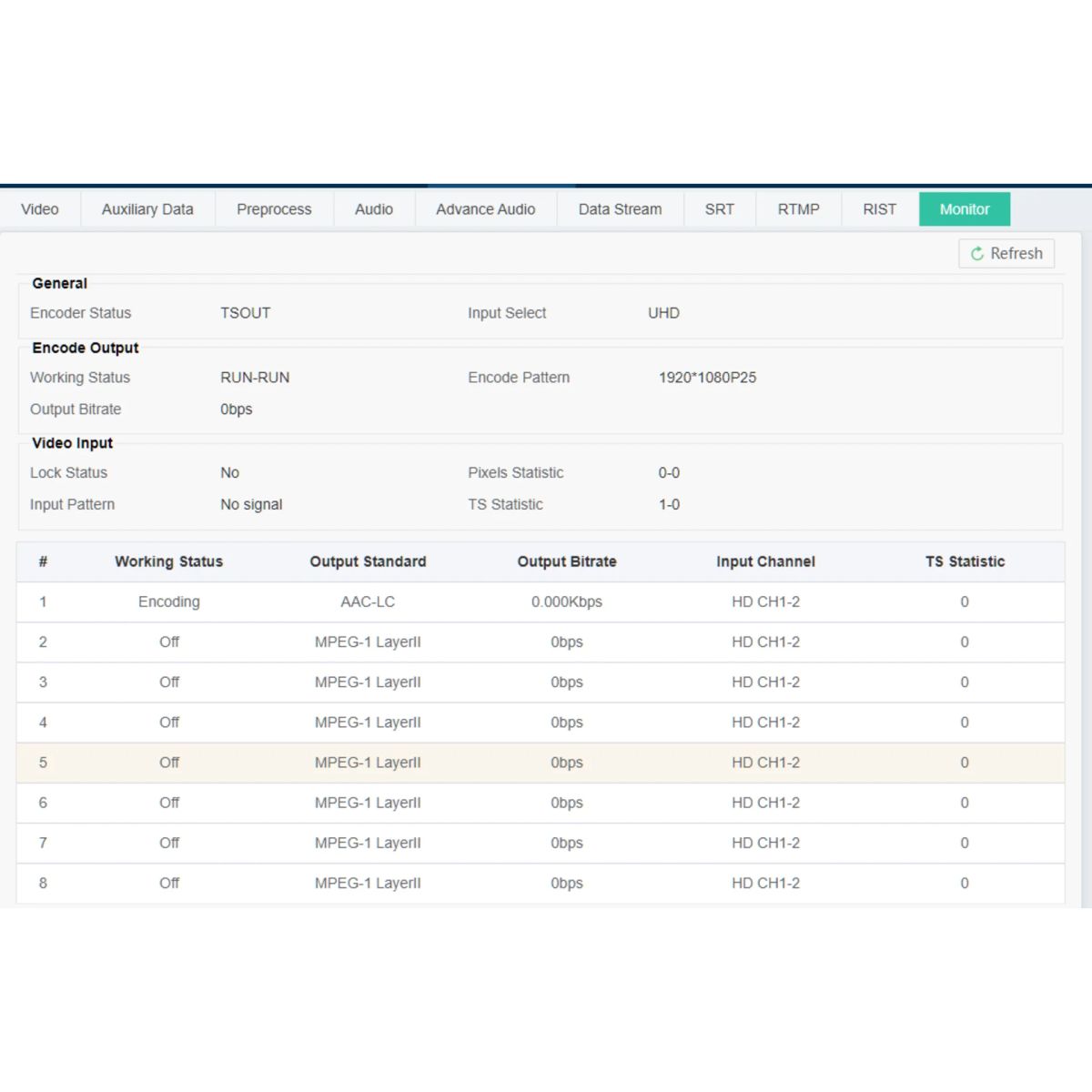Select the RIST tab
This screenshot has width=1092, height=1092.
pos(879,209)
